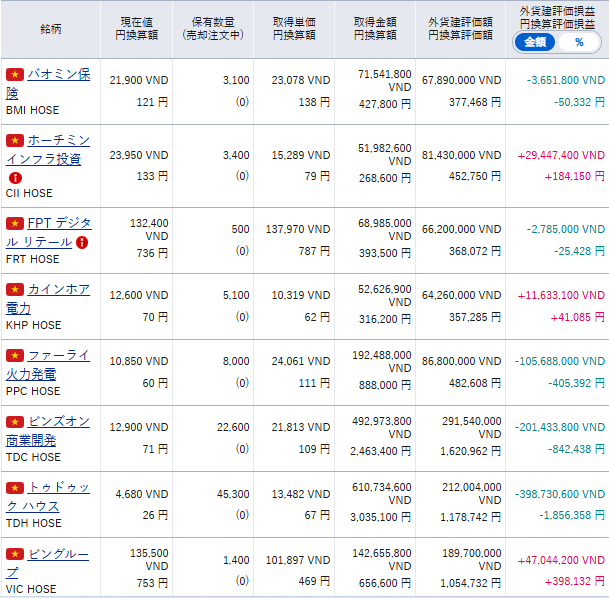609x598 pixels.
Task: Click the Vietnam flag icon for KHP HOSE
Action: (14, 290)
